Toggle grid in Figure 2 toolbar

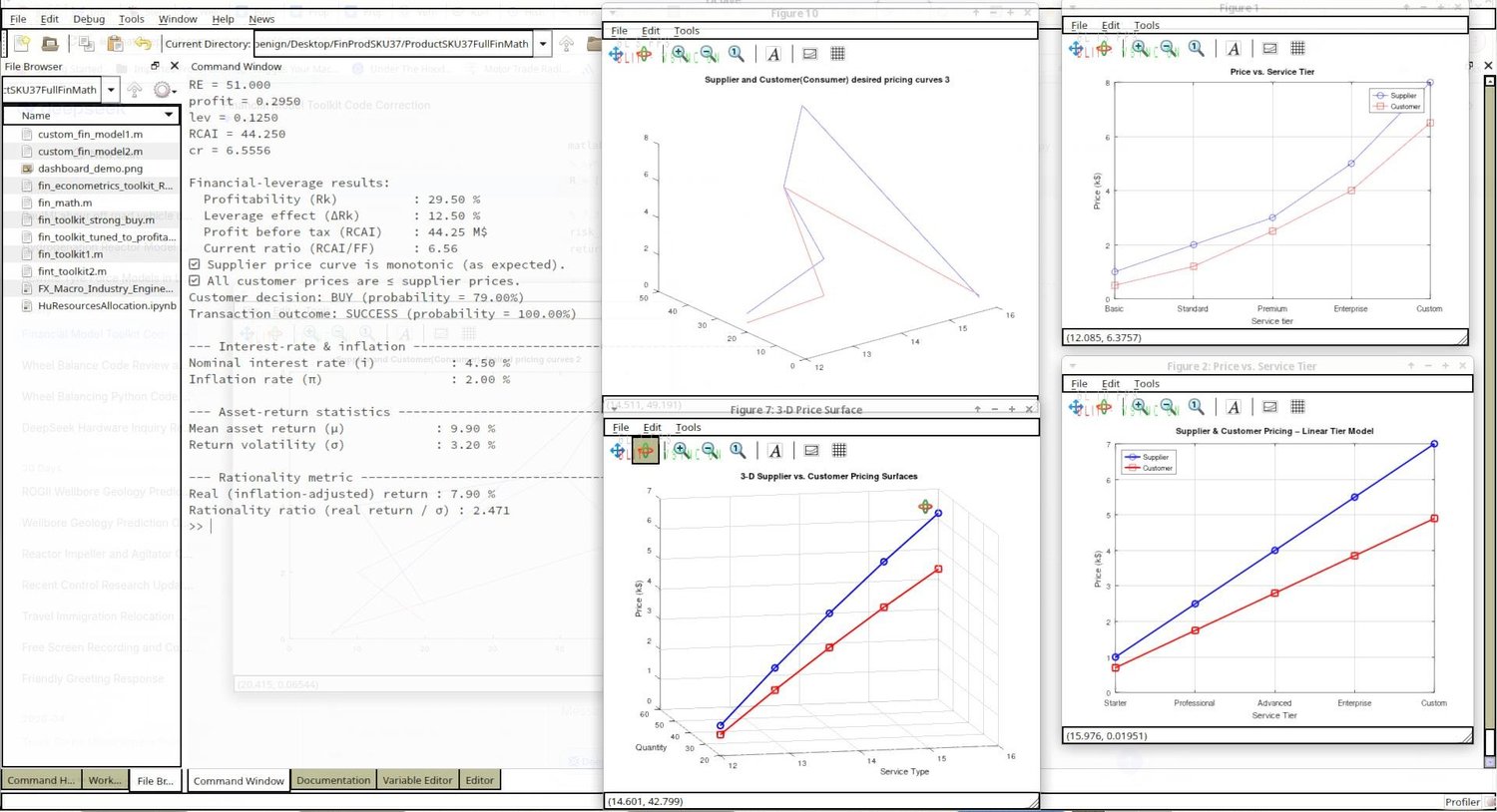1298,407
